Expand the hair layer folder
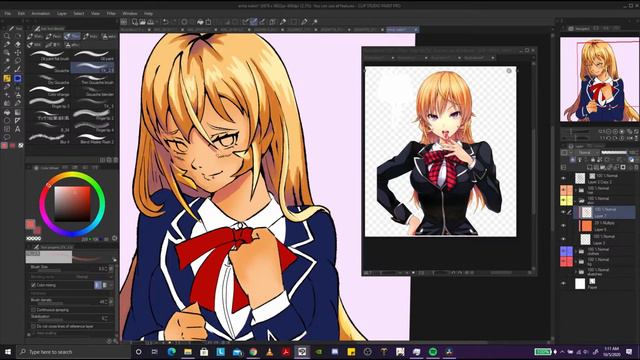 [576, 190]
